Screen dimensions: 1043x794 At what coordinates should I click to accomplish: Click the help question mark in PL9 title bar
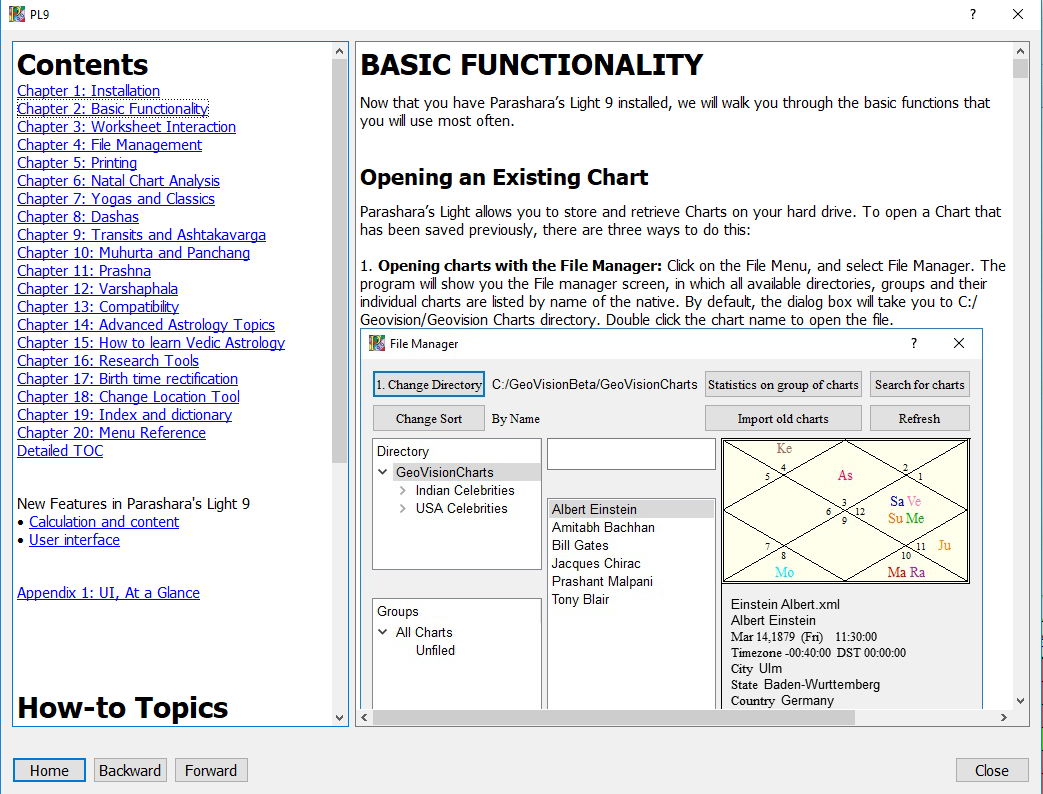[x=972, y=14]
